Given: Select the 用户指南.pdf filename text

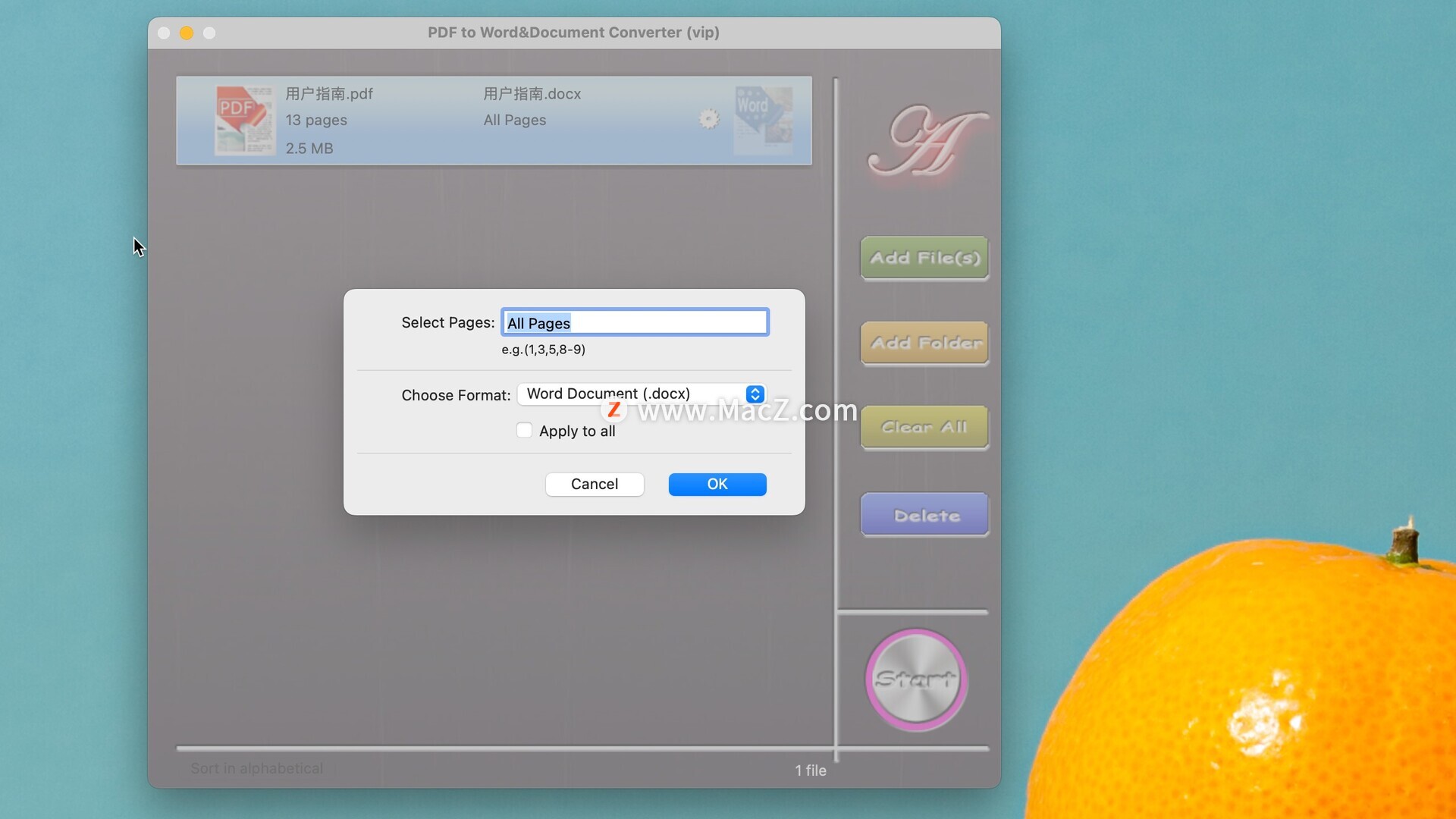Looking at the screenshot, I should pyautogui.click(x=329, y=94).
